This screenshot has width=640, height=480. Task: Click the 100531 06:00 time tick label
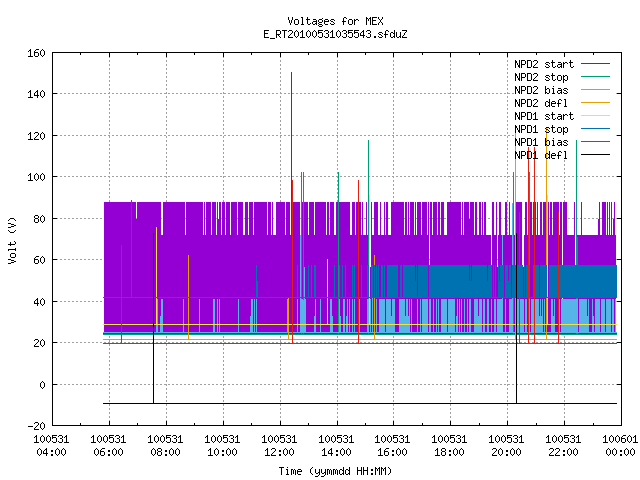[109, 446]
